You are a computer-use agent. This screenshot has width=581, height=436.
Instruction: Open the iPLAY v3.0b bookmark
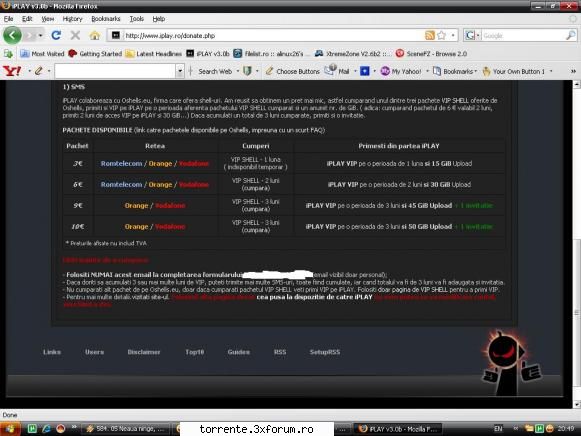click(x=208, y=54)
